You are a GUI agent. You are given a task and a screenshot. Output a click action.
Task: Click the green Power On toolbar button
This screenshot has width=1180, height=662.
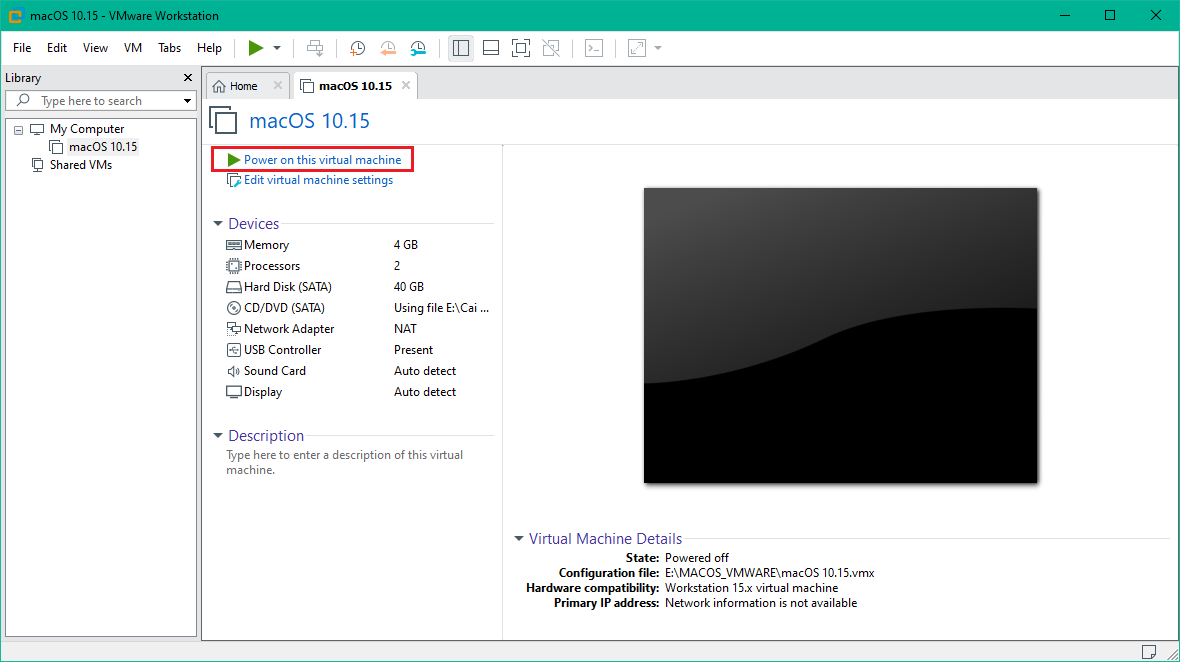256,48
